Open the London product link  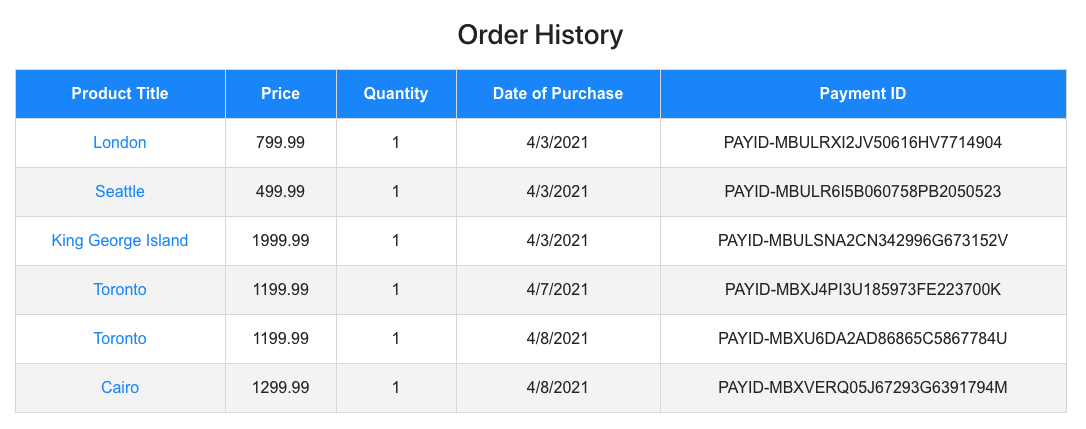click(x=120, y=143)
